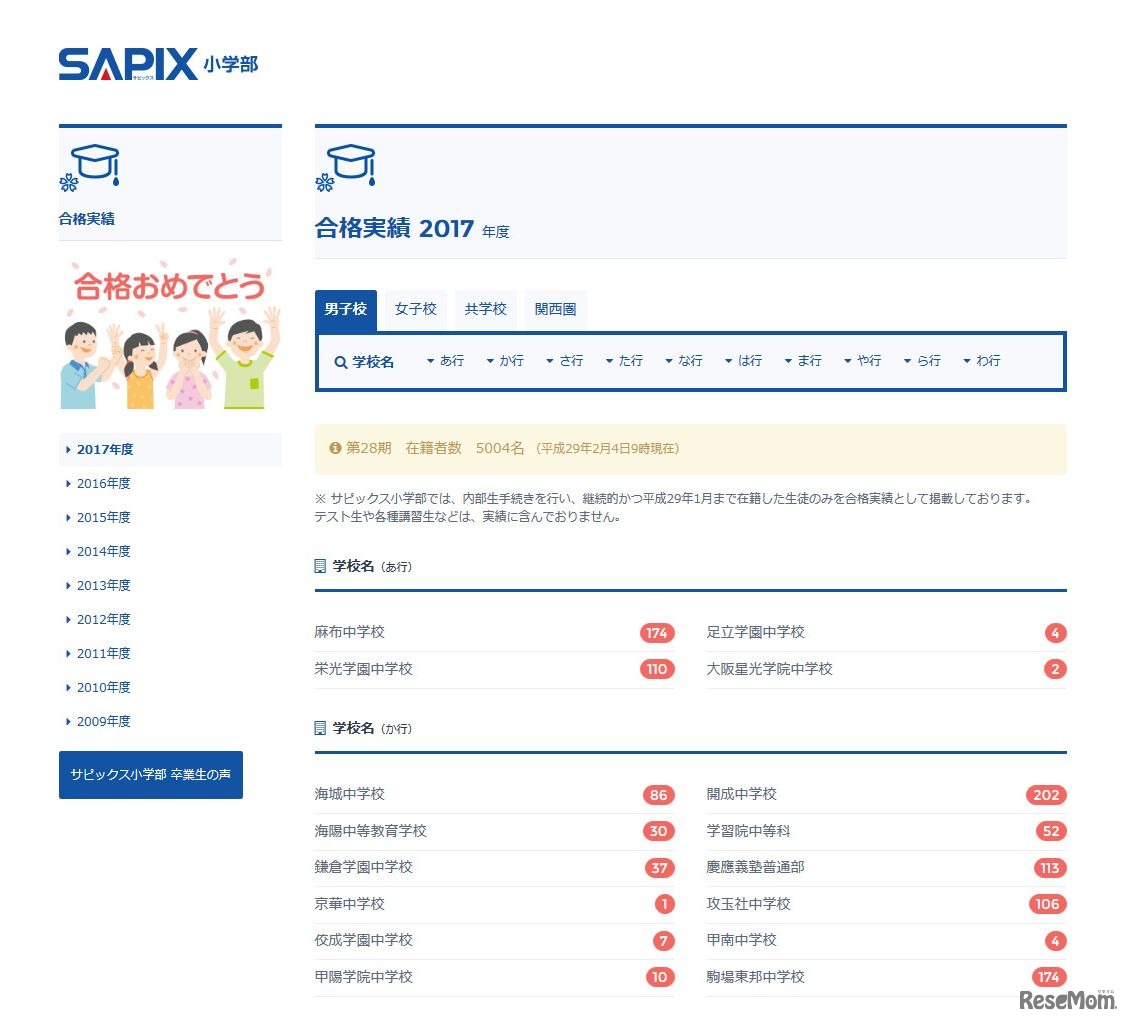Screen dimensions: 1130x1023
Task: Click the list icon before 学校名（か行）
Action: pyautogui.click(x=322, y=728)
